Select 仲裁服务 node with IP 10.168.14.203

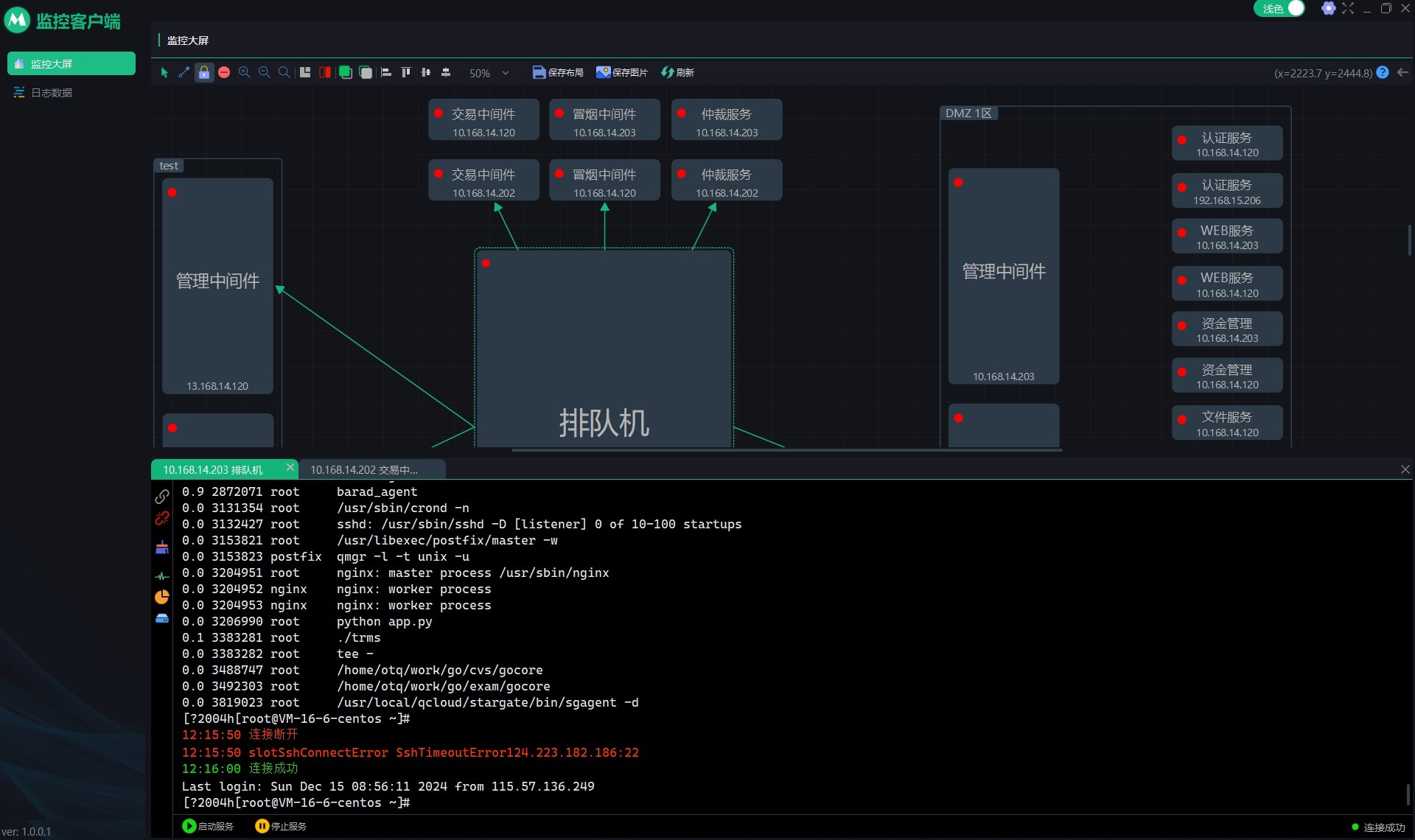click(727, 120)
